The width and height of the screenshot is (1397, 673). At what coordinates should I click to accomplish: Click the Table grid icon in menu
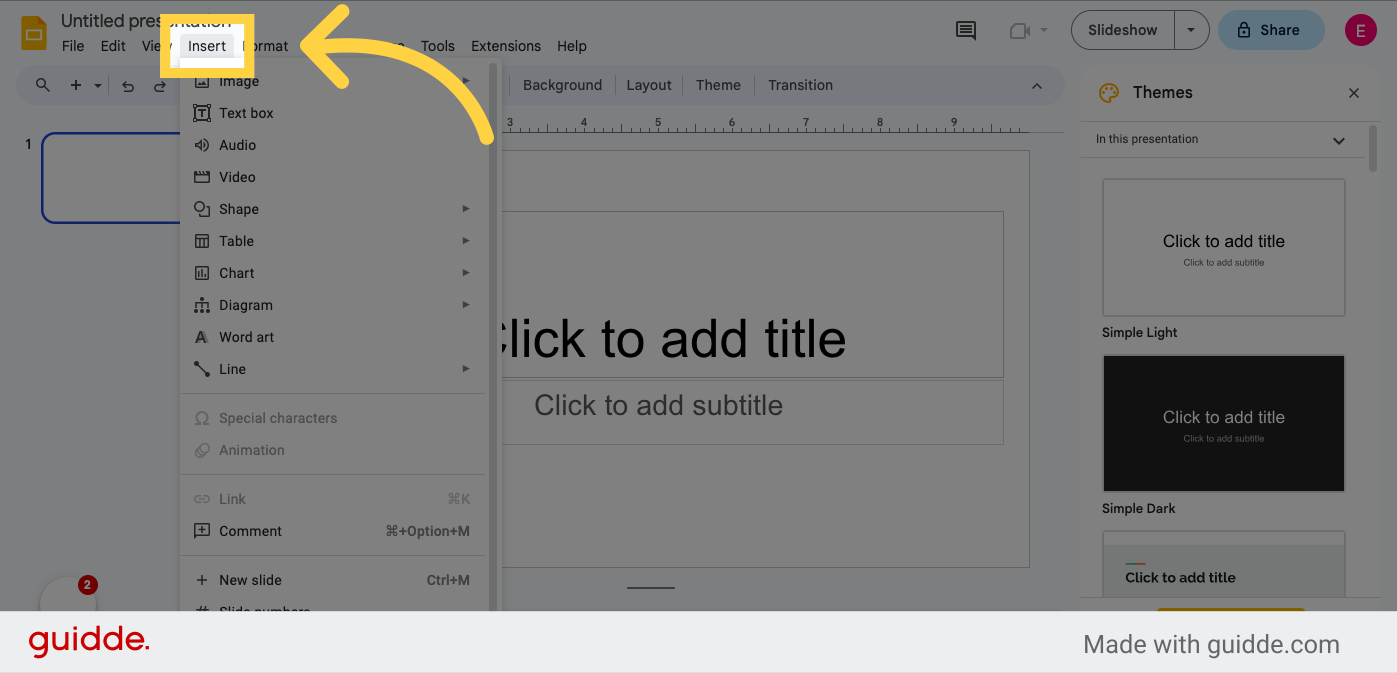pos(202,241)
